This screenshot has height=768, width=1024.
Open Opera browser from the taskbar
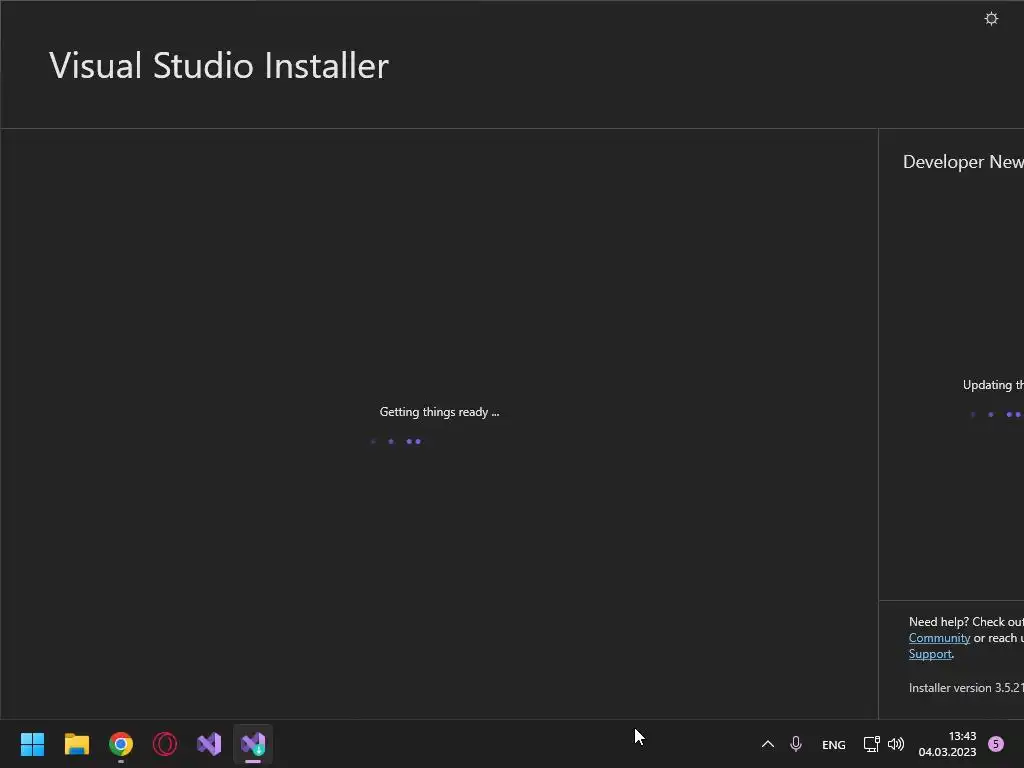(165, 744)
